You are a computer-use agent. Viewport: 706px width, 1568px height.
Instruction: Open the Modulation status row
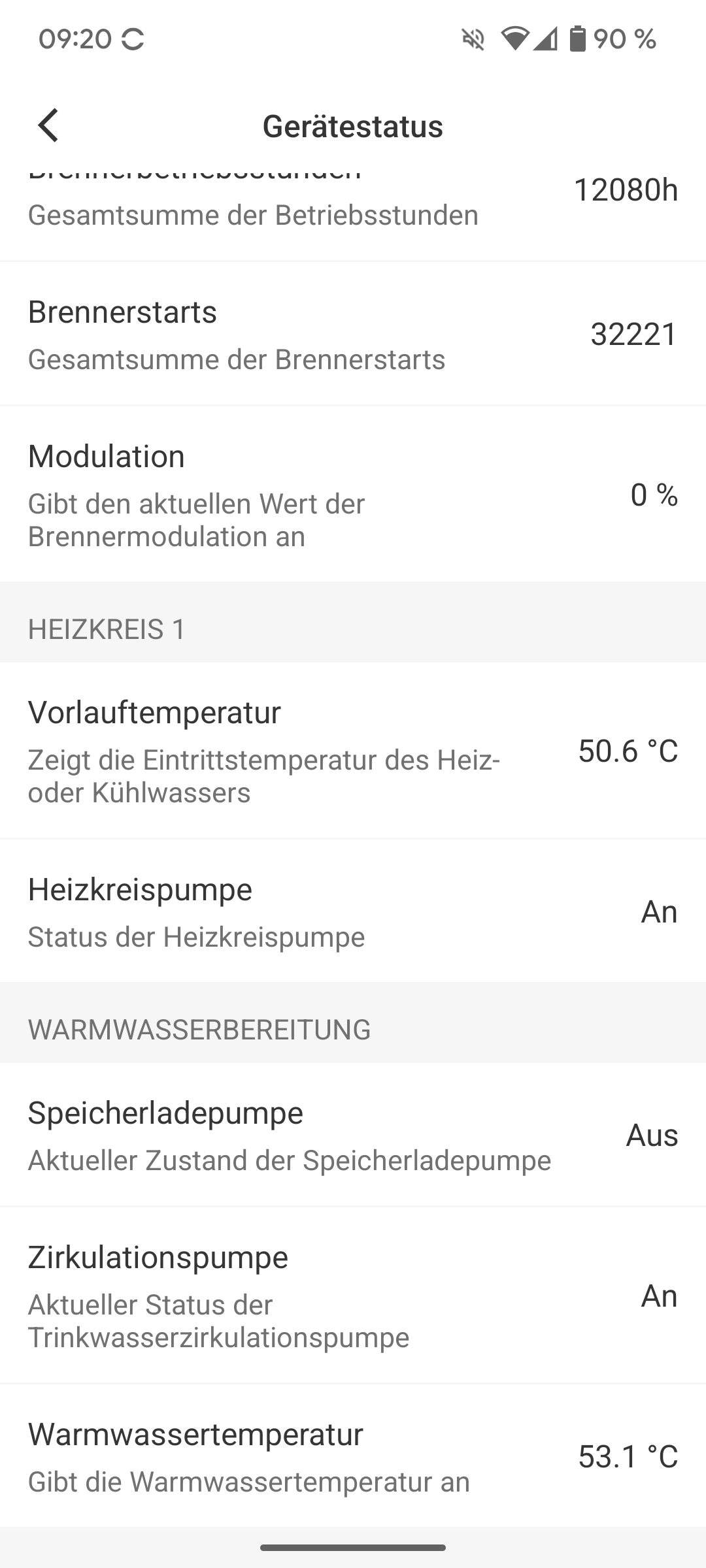(353, 495)
